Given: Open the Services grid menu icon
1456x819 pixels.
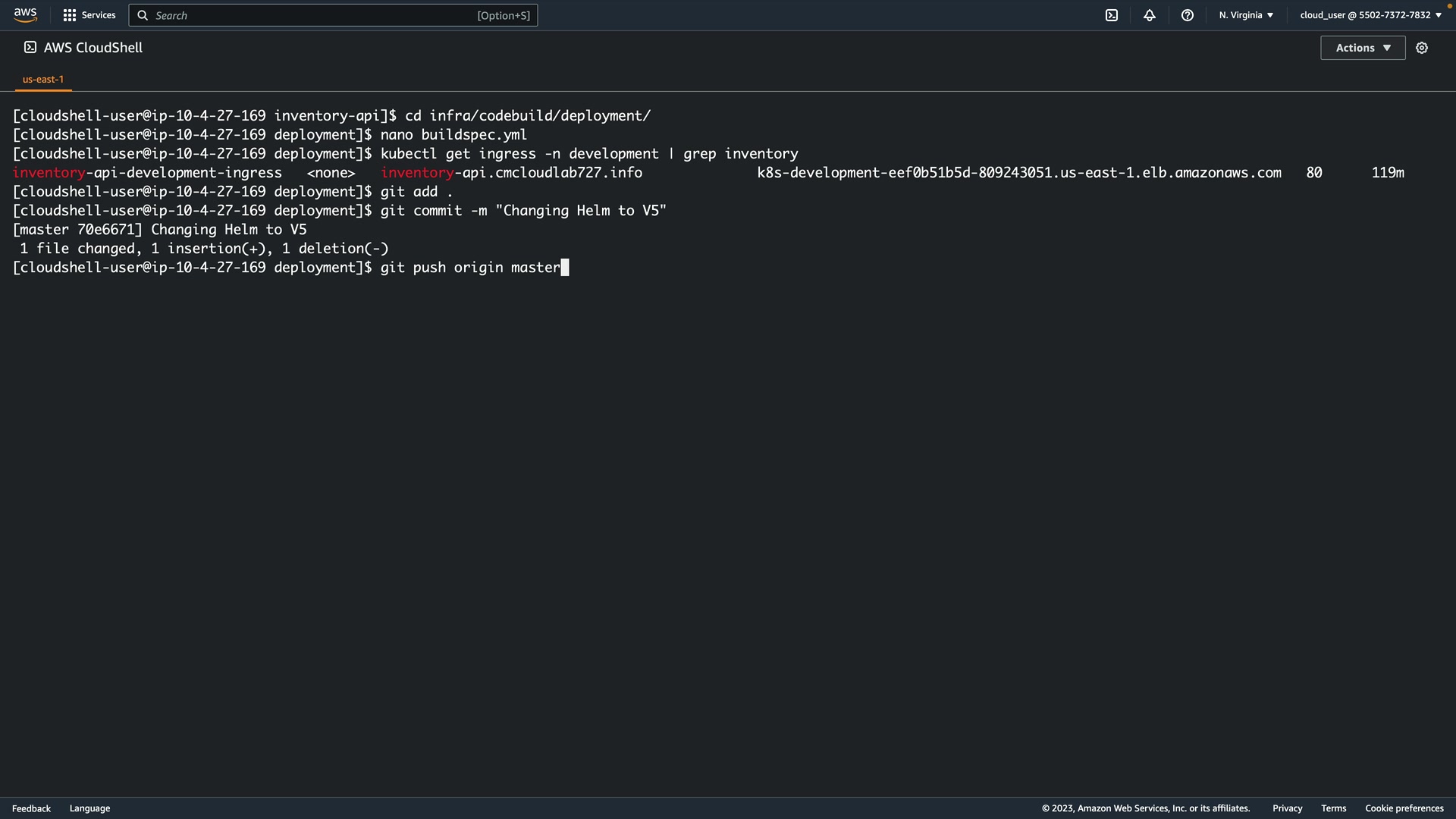Looking at the screenshot, I should pyautogui.click(x=70, y=15).
